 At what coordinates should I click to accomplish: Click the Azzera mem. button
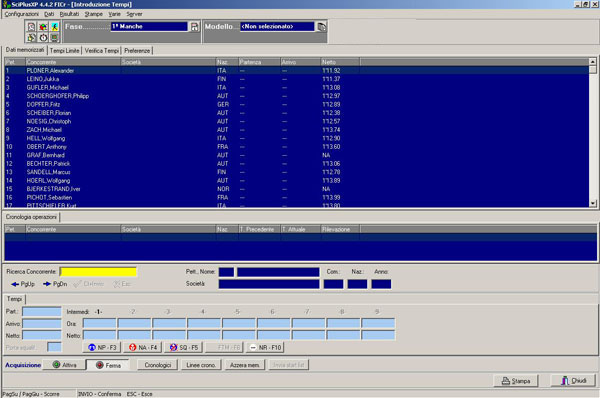(x=245, y=365)
